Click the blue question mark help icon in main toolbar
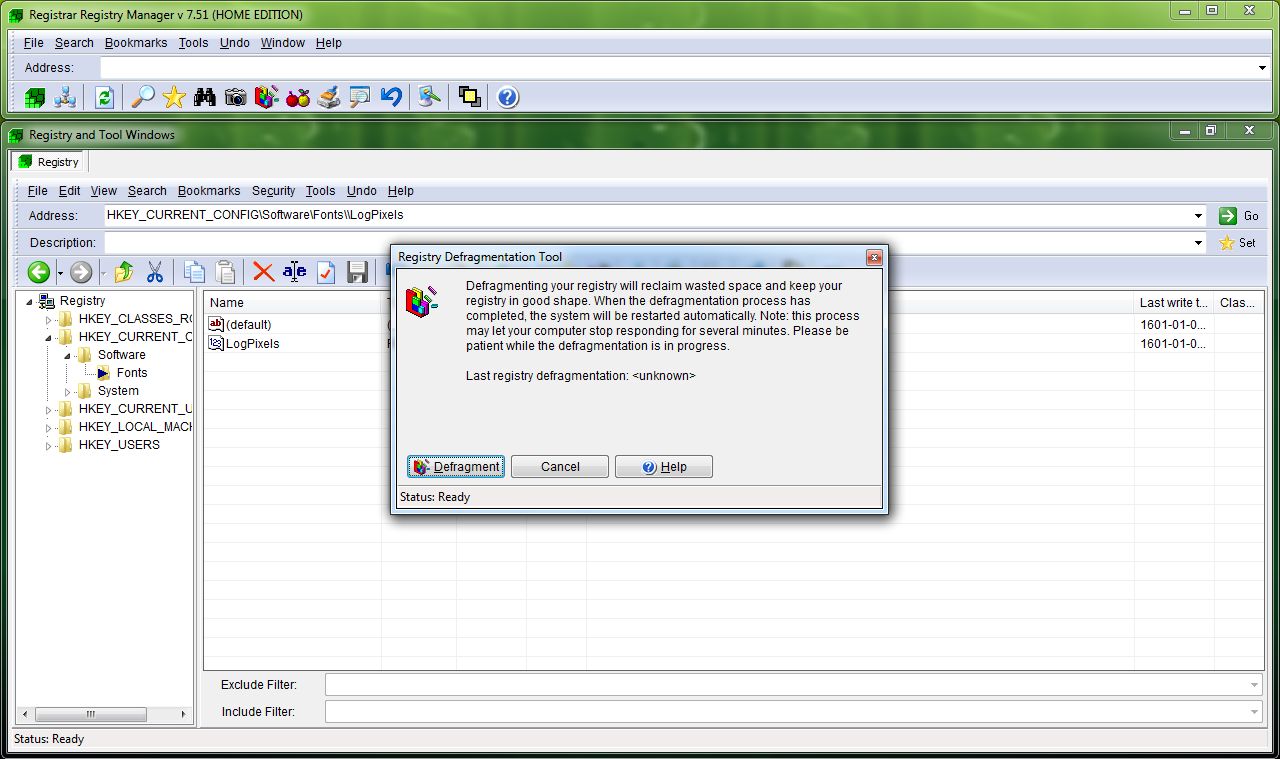Viewport: 1280px width, 759px height. tap(507, 97)
